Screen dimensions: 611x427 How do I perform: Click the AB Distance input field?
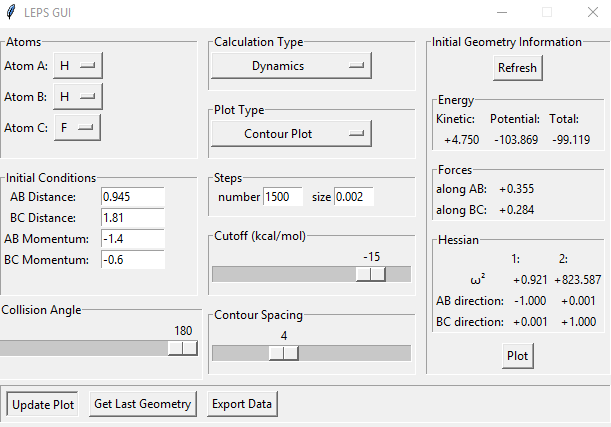[x=132, y=196]
